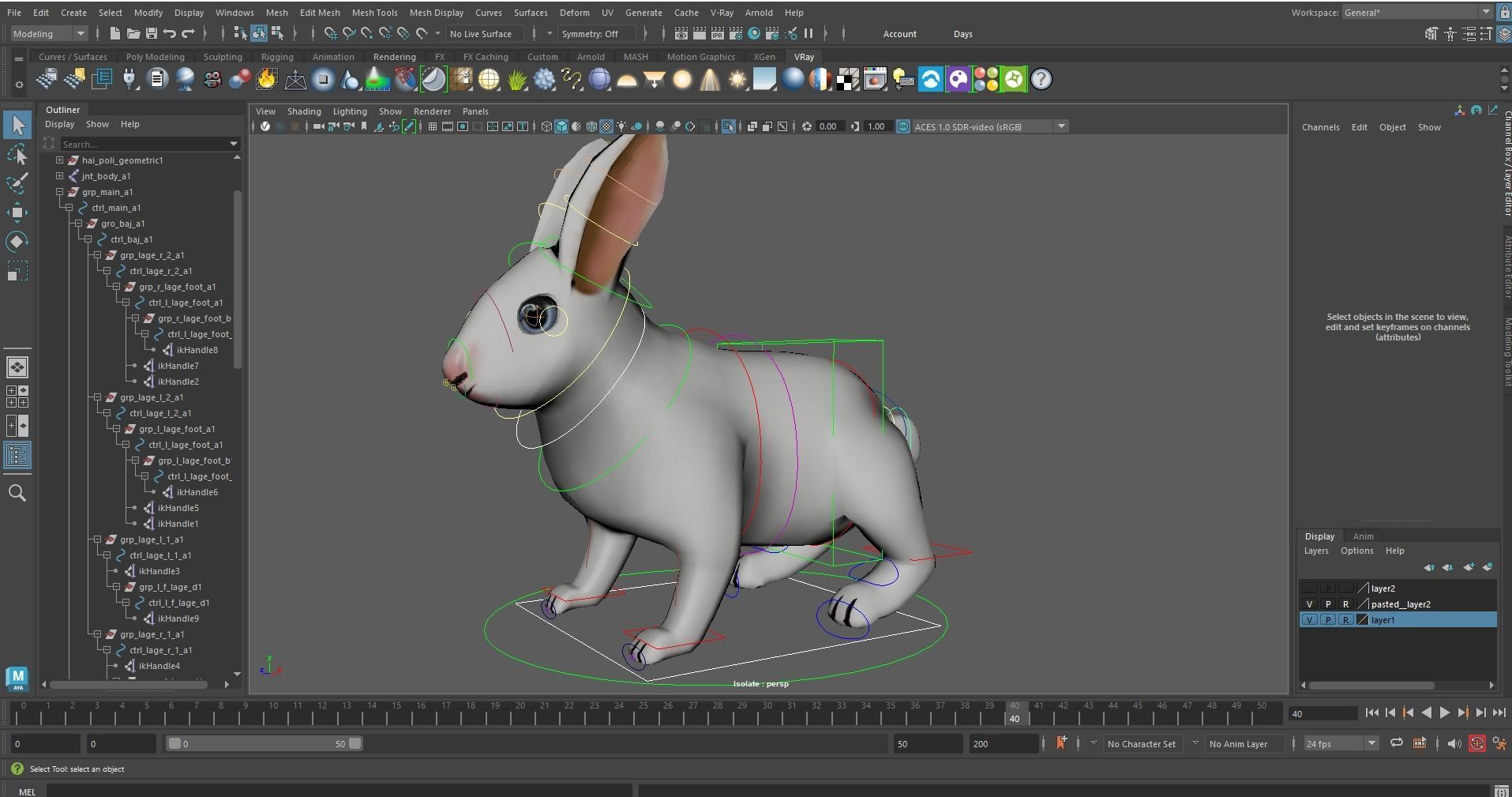Open the Workspace General dropdown

coord(1417,12)
